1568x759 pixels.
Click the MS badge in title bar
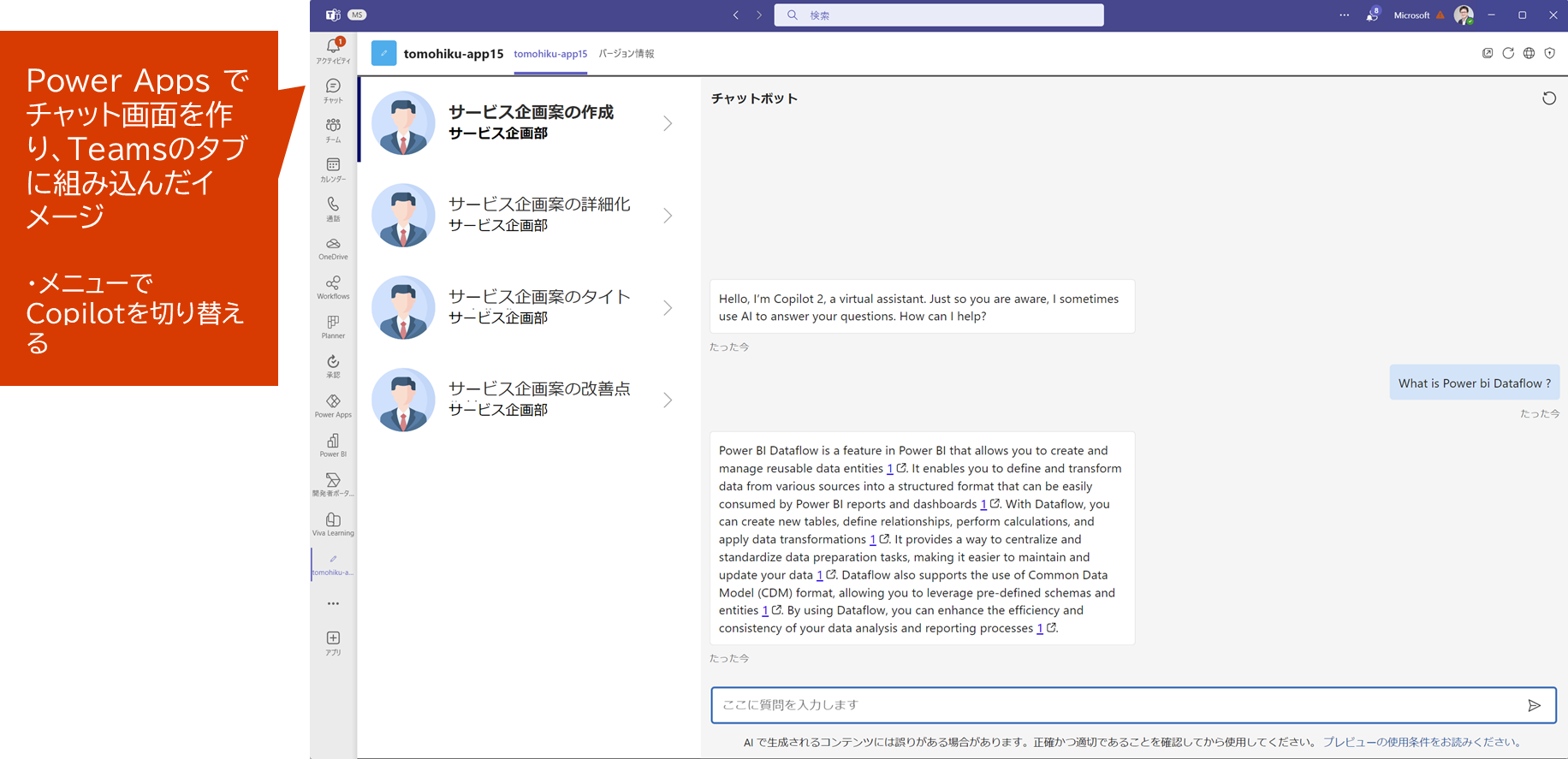[x=357, y=15]
